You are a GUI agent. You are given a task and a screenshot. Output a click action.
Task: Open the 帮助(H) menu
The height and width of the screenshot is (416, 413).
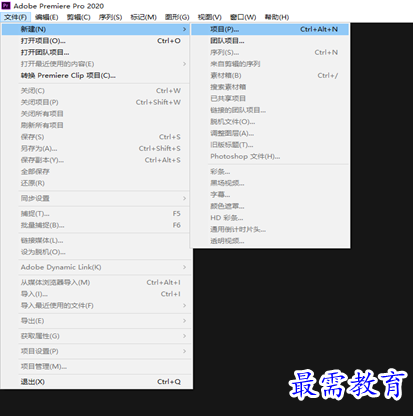pos(276,17)
